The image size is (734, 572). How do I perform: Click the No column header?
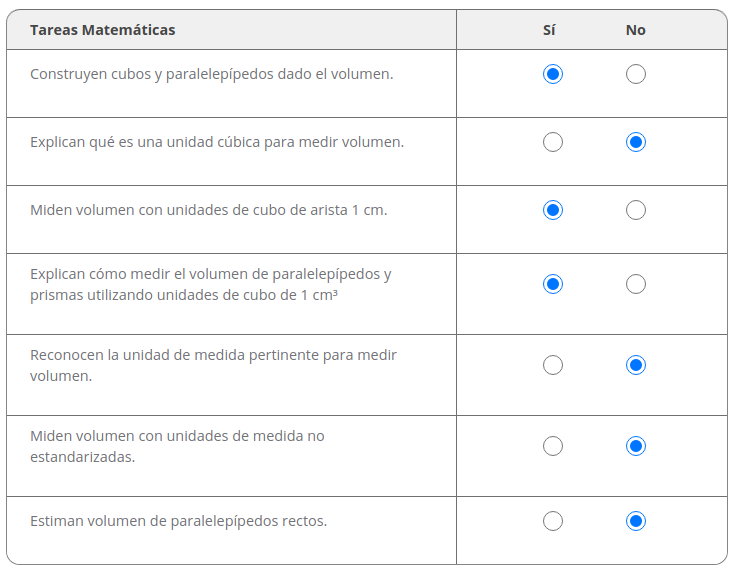click(635, 30)
